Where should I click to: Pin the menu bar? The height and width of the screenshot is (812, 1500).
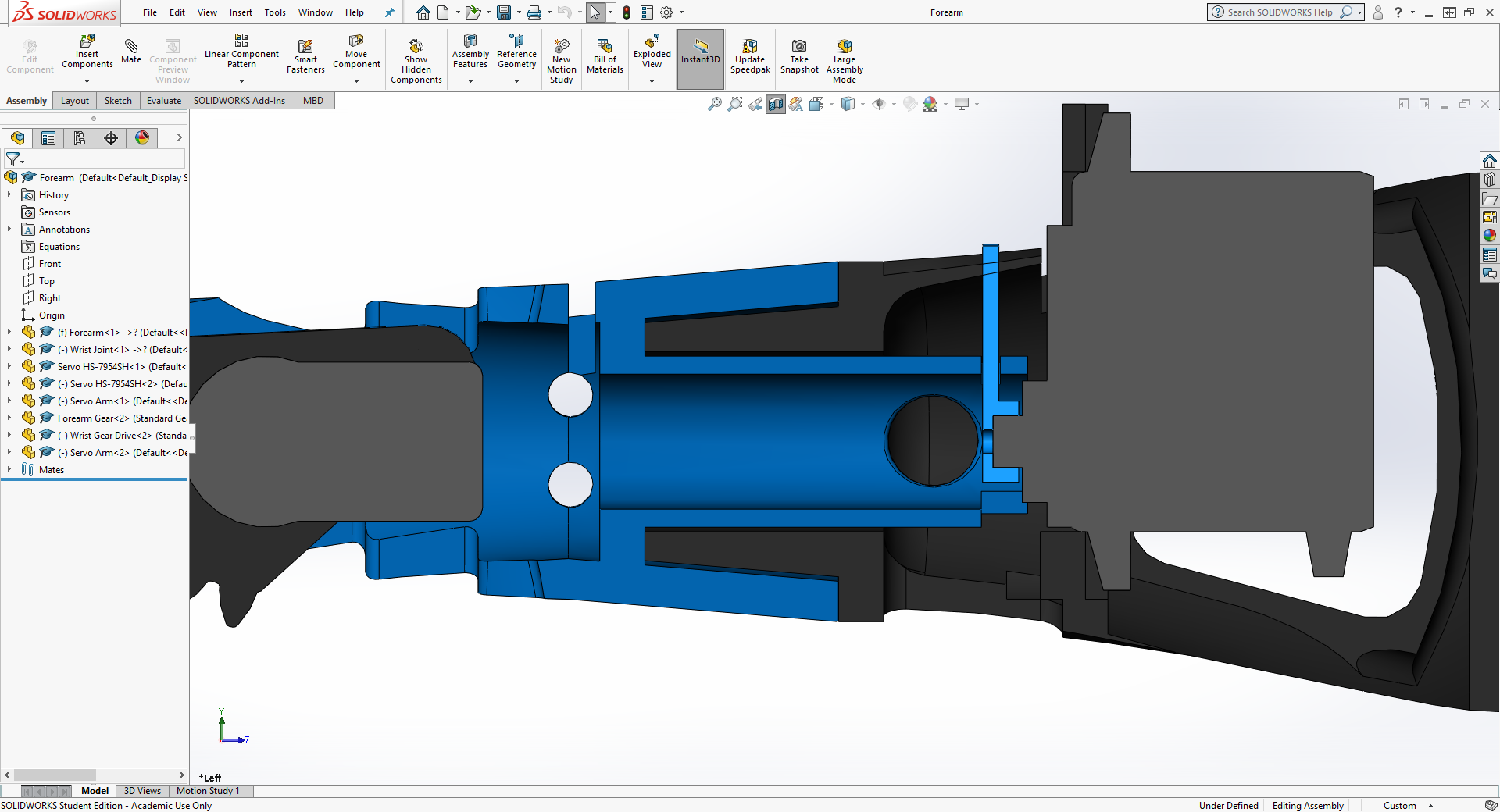pyautogui.click(x=389, y=12)
